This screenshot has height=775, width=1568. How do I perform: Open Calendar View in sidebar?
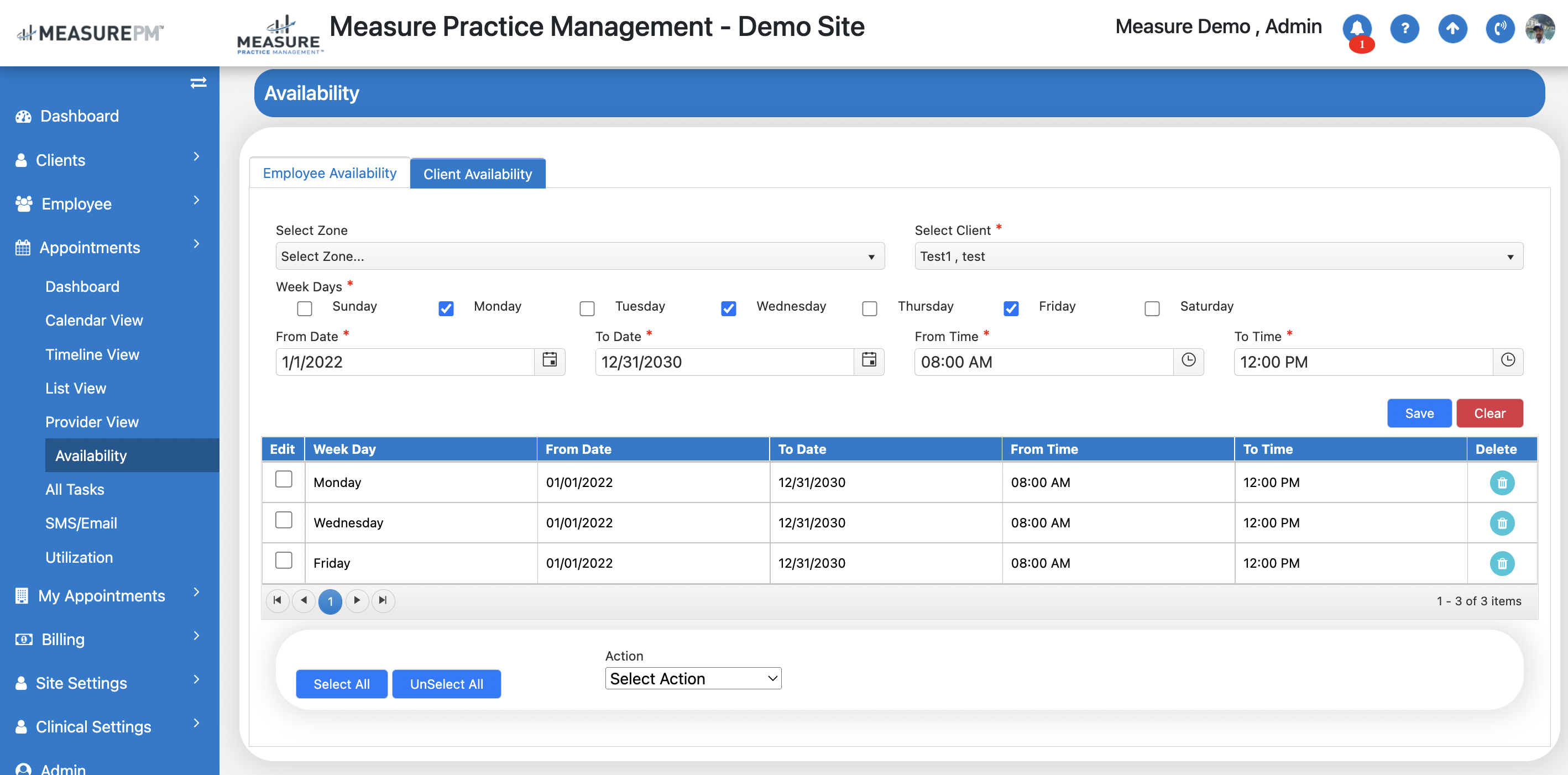(94, 320)
